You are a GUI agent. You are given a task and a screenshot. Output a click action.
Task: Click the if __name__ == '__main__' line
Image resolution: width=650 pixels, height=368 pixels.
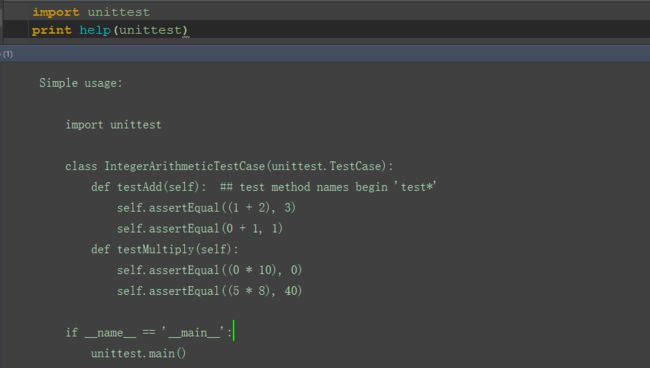148,332
